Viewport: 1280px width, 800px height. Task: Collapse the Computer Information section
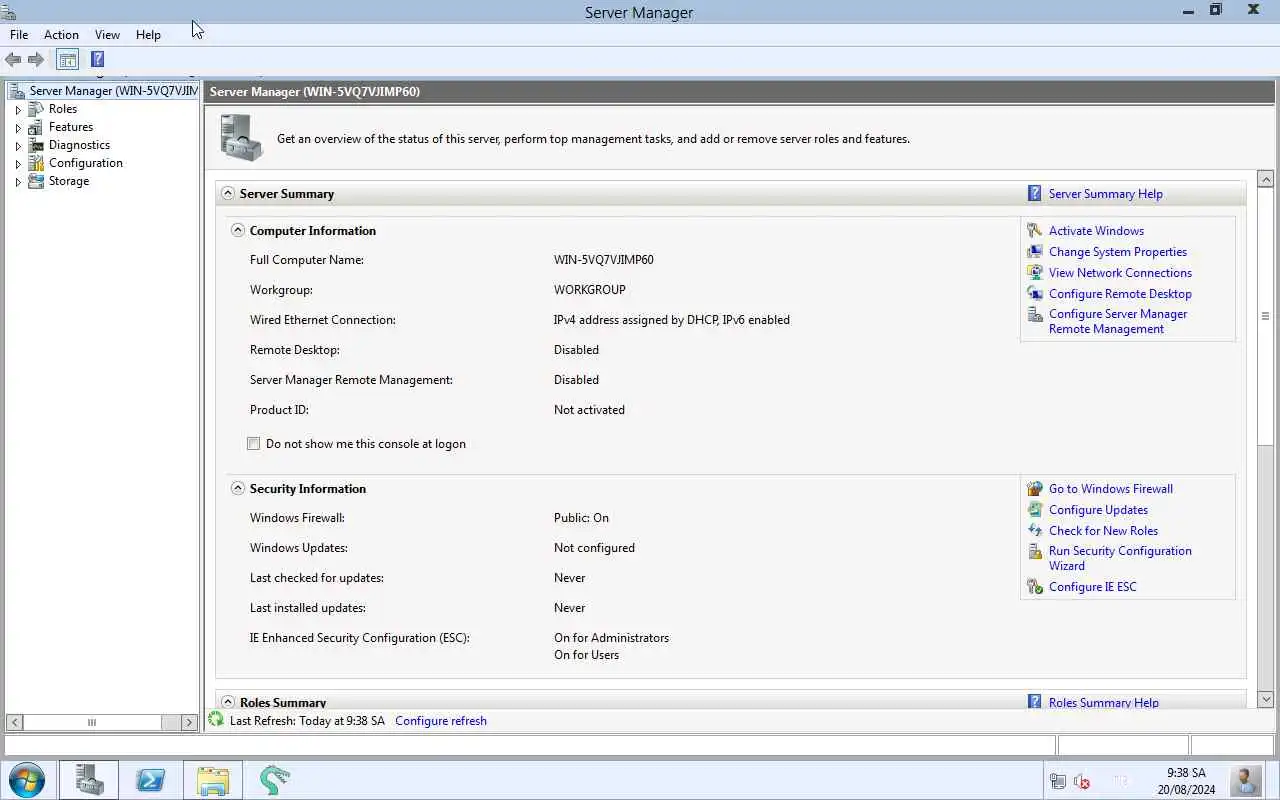tap(238, 231)
